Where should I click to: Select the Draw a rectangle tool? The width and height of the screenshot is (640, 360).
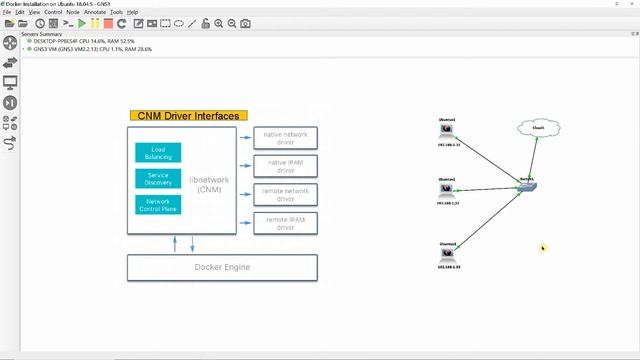(165, 24)
